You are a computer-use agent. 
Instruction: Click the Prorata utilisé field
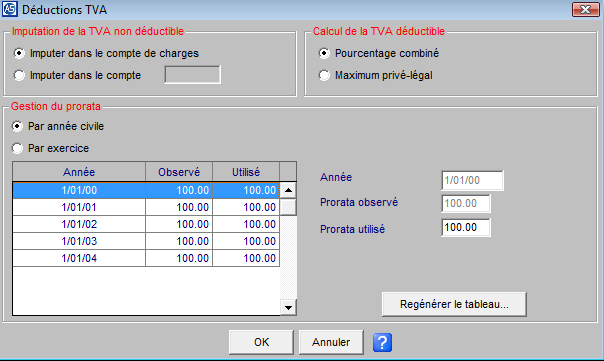click(466, 227)
